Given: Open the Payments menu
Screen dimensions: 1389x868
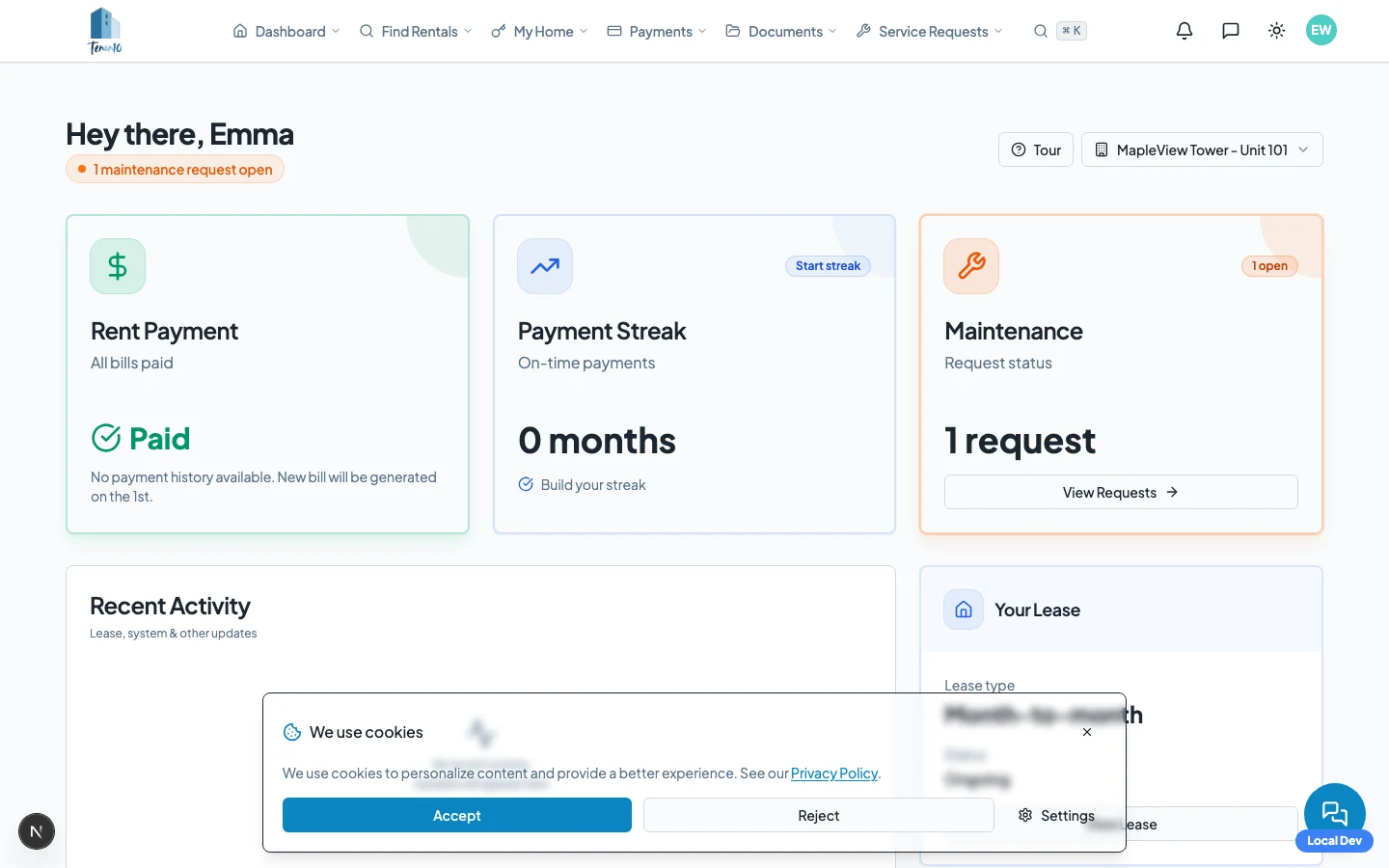Looking at the screenshot, I should pyautogui.click(x=657, y=31).
